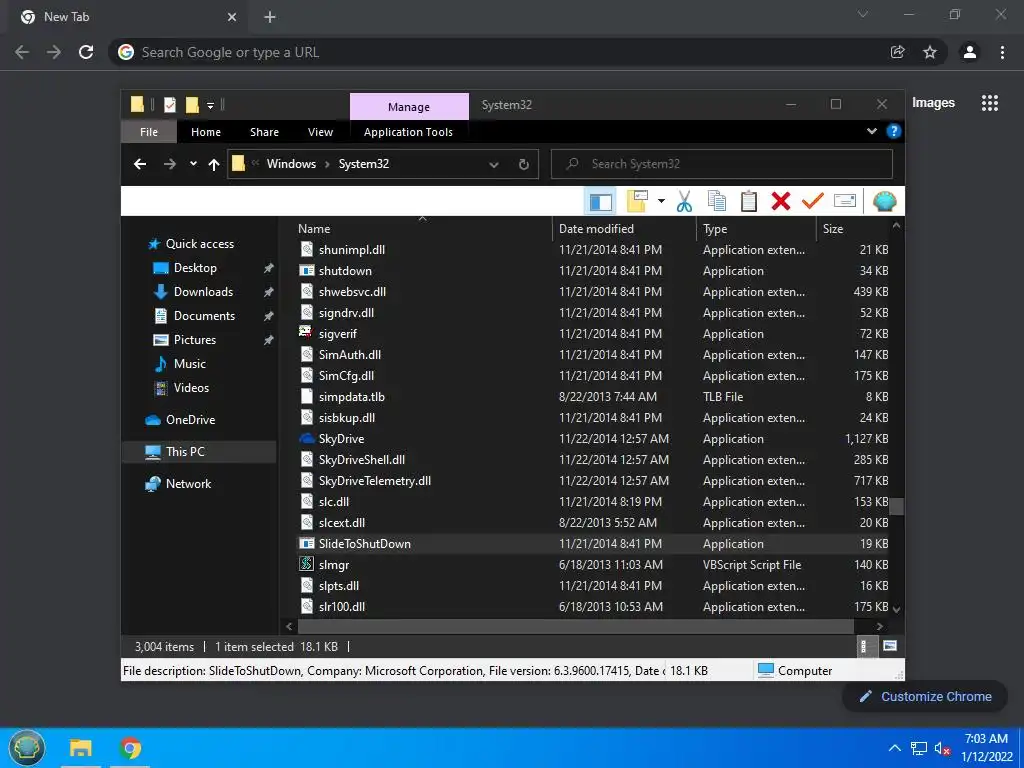The height and width of the screenshot is (768, 1024).
Task: Open Music folder in navigation pane
Action: (x=189, y=364)
